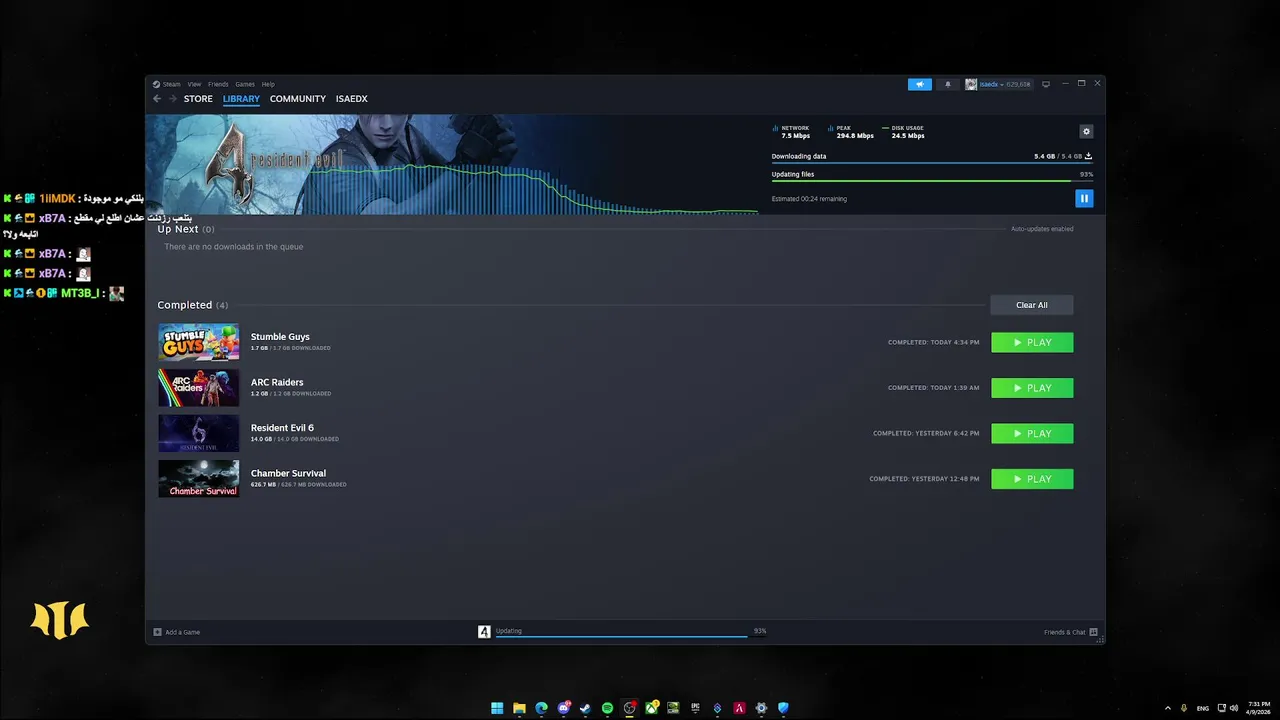Open Xbox app from taskbar
This screenshot has height=720, width=1280.
(x=651, y=708)
